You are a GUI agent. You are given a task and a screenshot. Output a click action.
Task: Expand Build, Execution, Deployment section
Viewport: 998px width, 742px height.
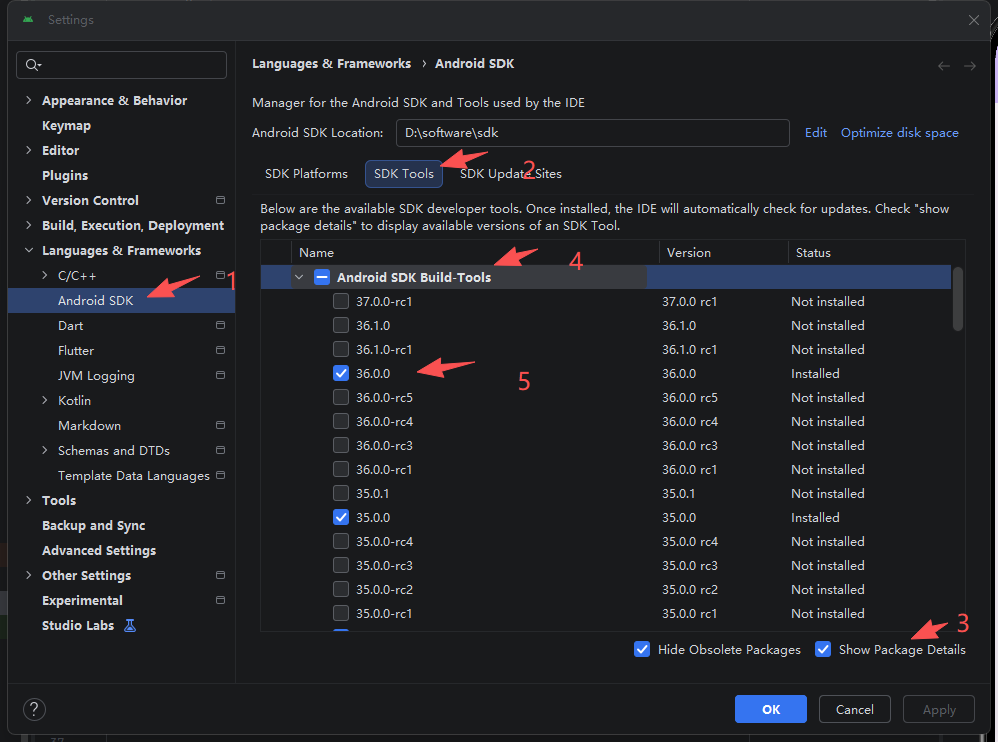point(29,225)
